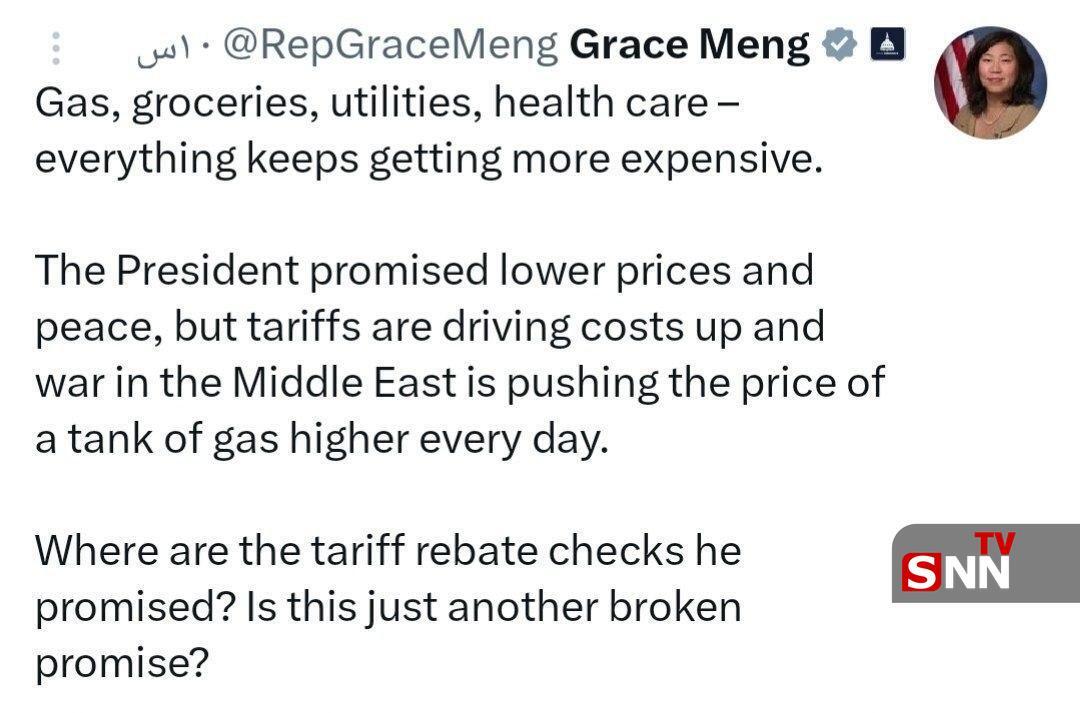Click the final word "promise?" of the tweet

(121, 663)
